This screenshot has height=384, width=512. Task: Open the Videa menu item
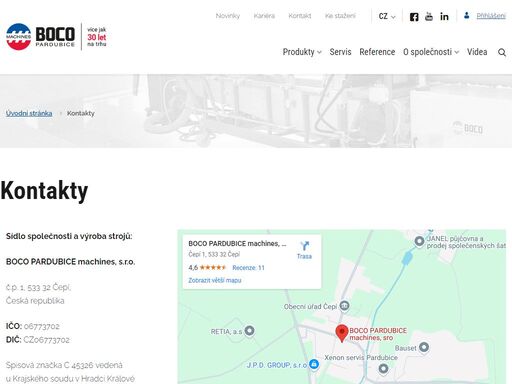point(477,52)
